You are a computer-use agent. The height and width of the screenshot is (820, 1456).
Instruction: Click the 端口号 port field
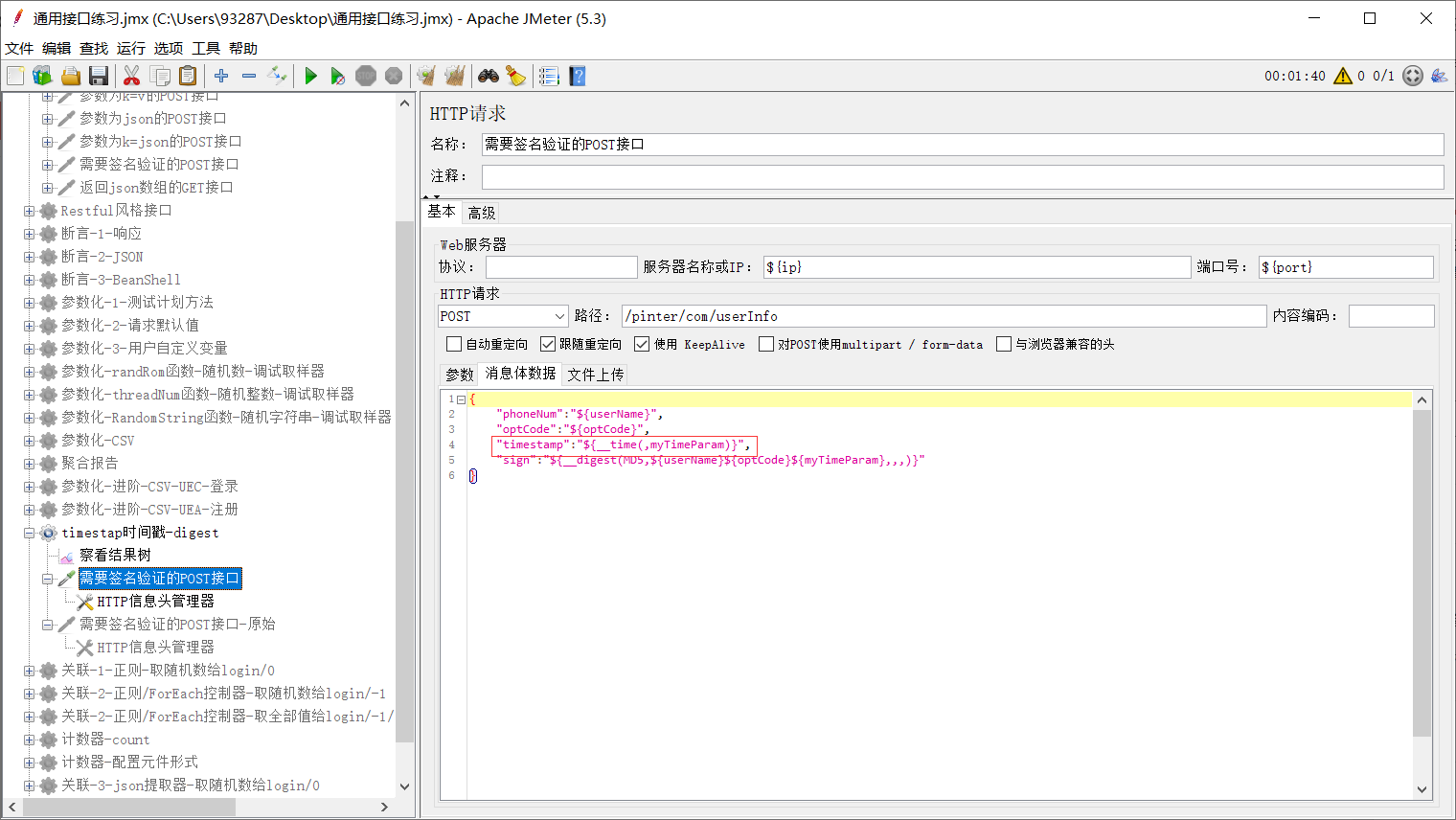tap(1346, 267)
